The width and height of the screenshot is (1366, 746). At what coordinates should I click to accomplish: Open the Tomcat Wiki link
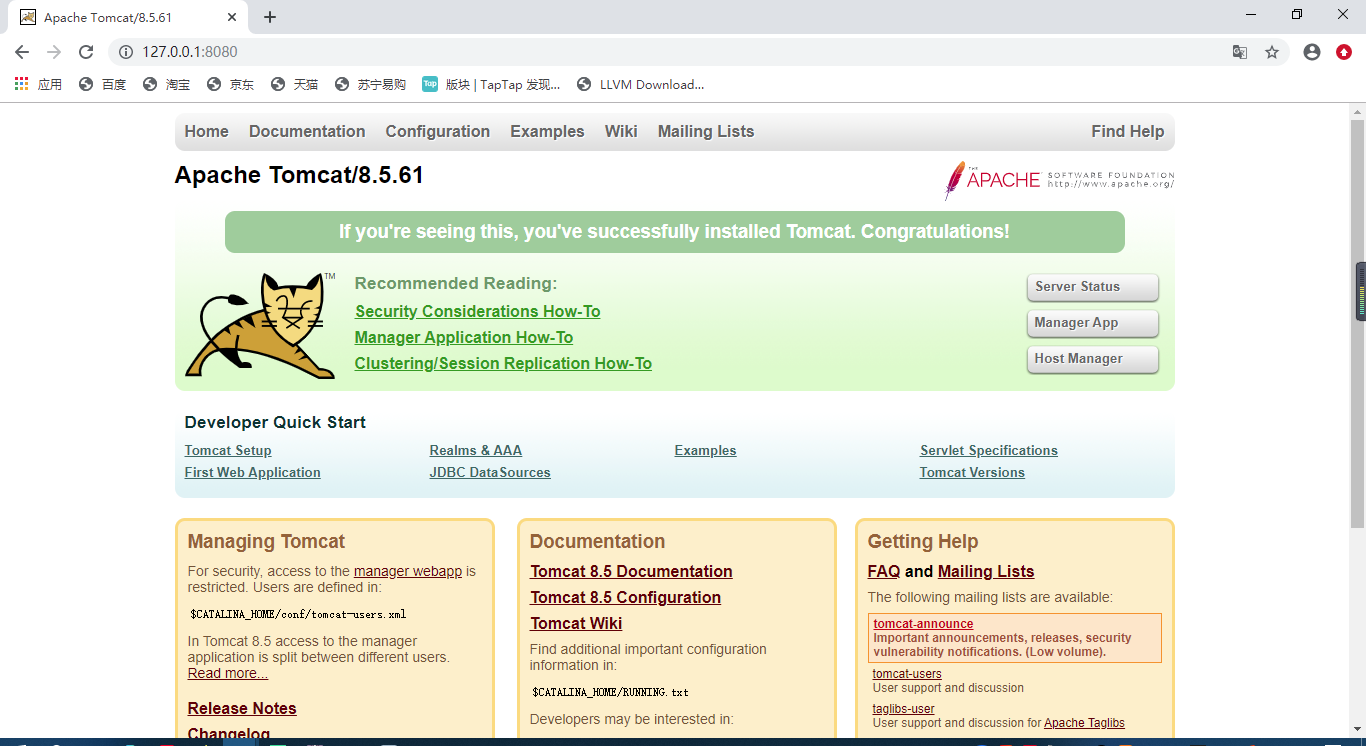(x=576, y=624)
